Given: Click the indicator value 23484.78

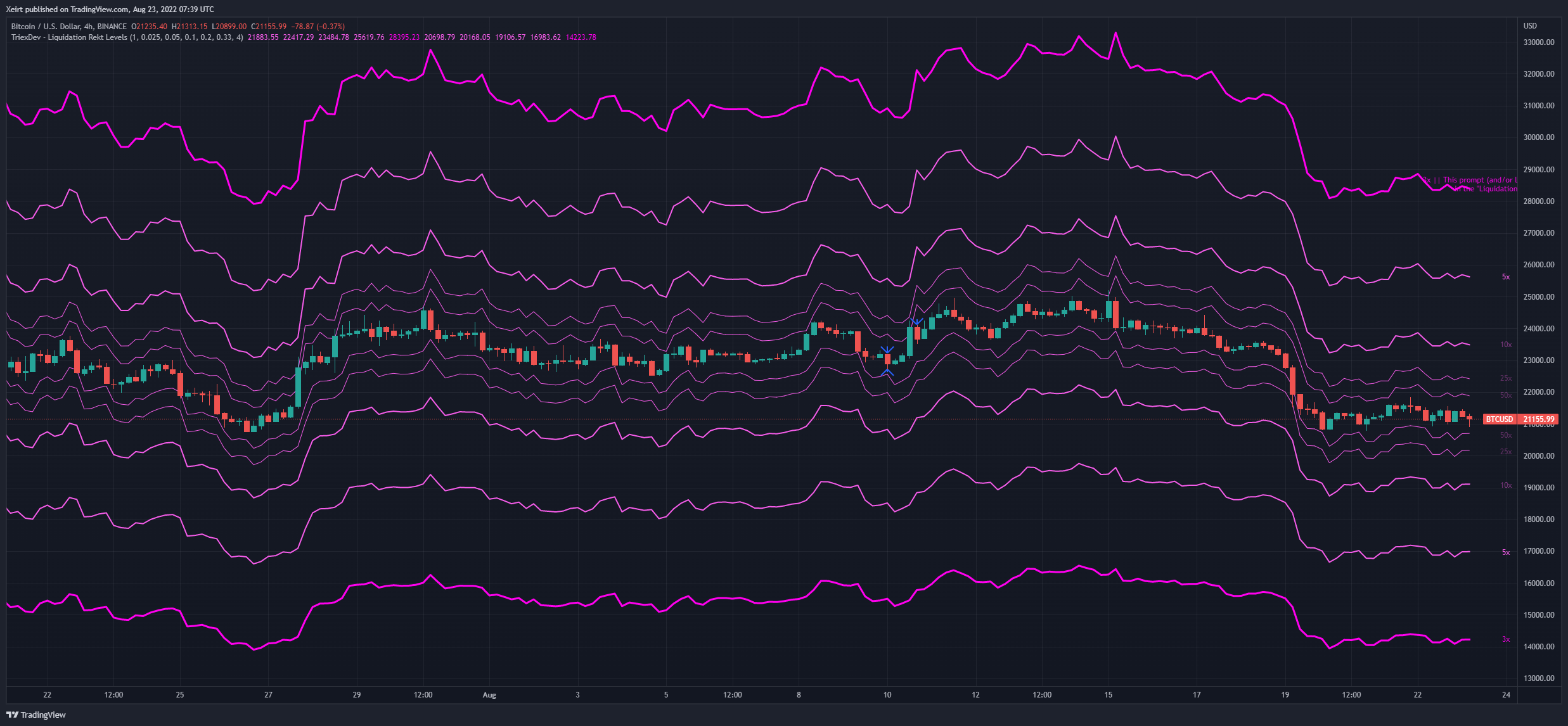Looking at the screenshot, I should point(333,37).
